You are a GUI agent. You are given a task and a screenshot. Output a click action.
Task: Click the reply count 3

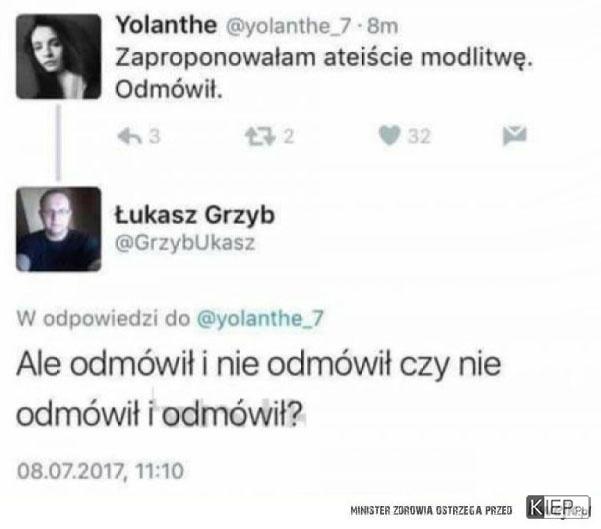point(154,136)
